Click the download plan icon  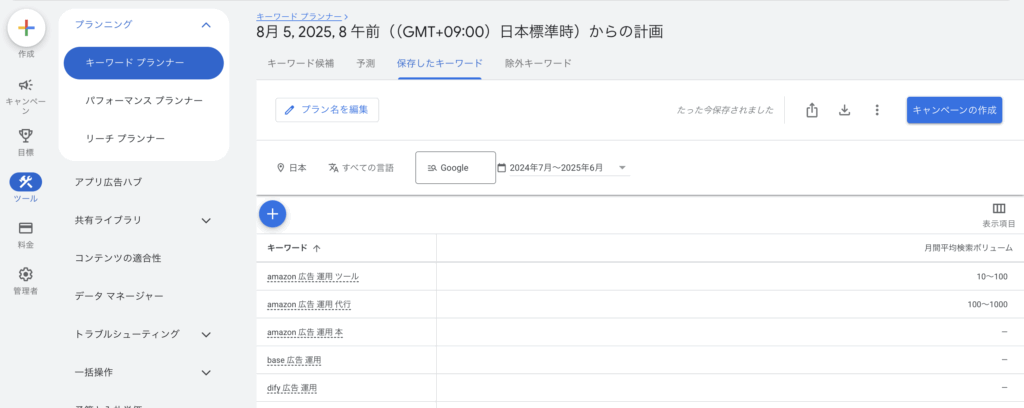844,110
